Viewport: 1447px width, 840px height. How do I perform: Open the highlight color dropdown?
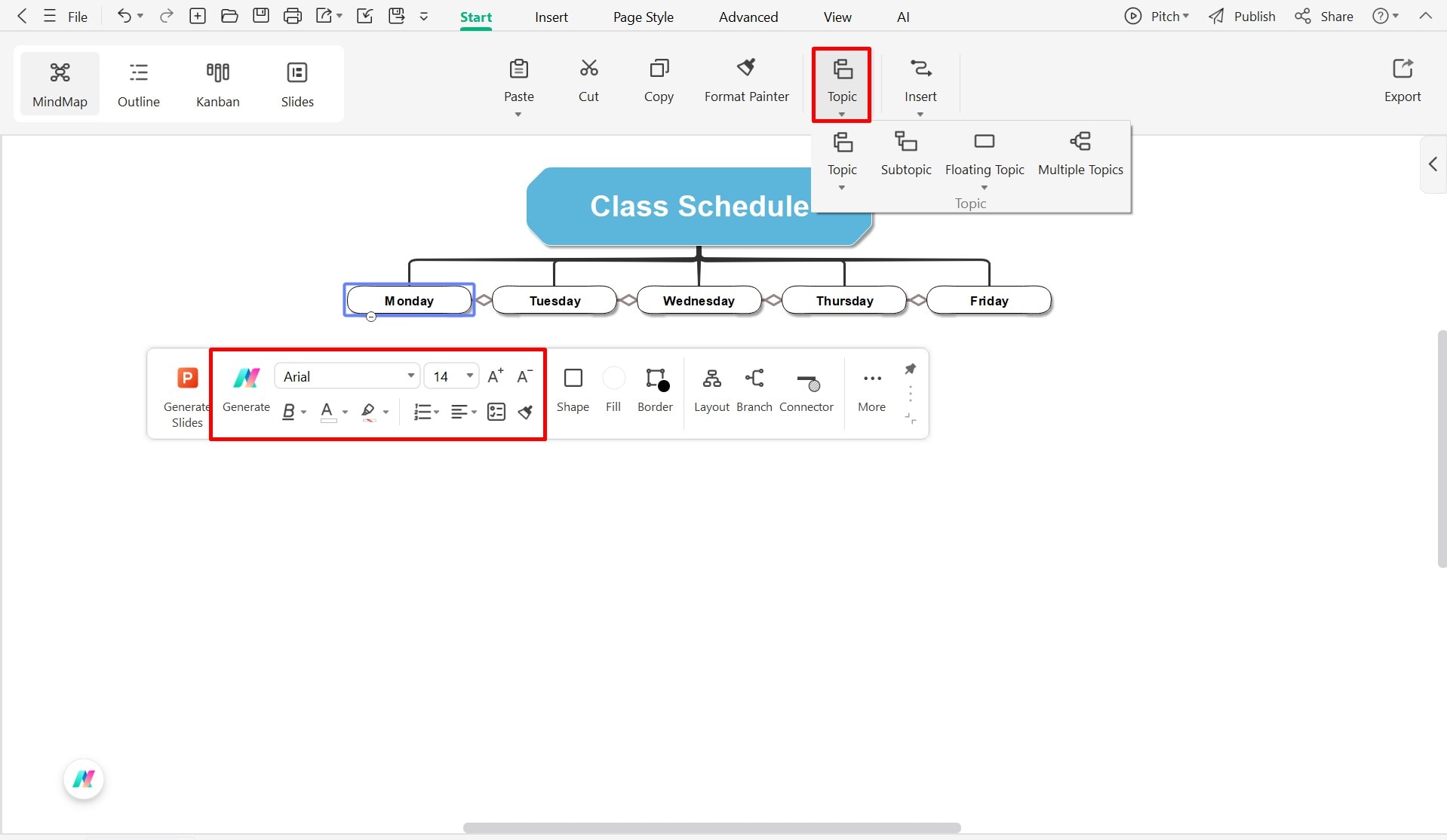(x=386, y=412)
